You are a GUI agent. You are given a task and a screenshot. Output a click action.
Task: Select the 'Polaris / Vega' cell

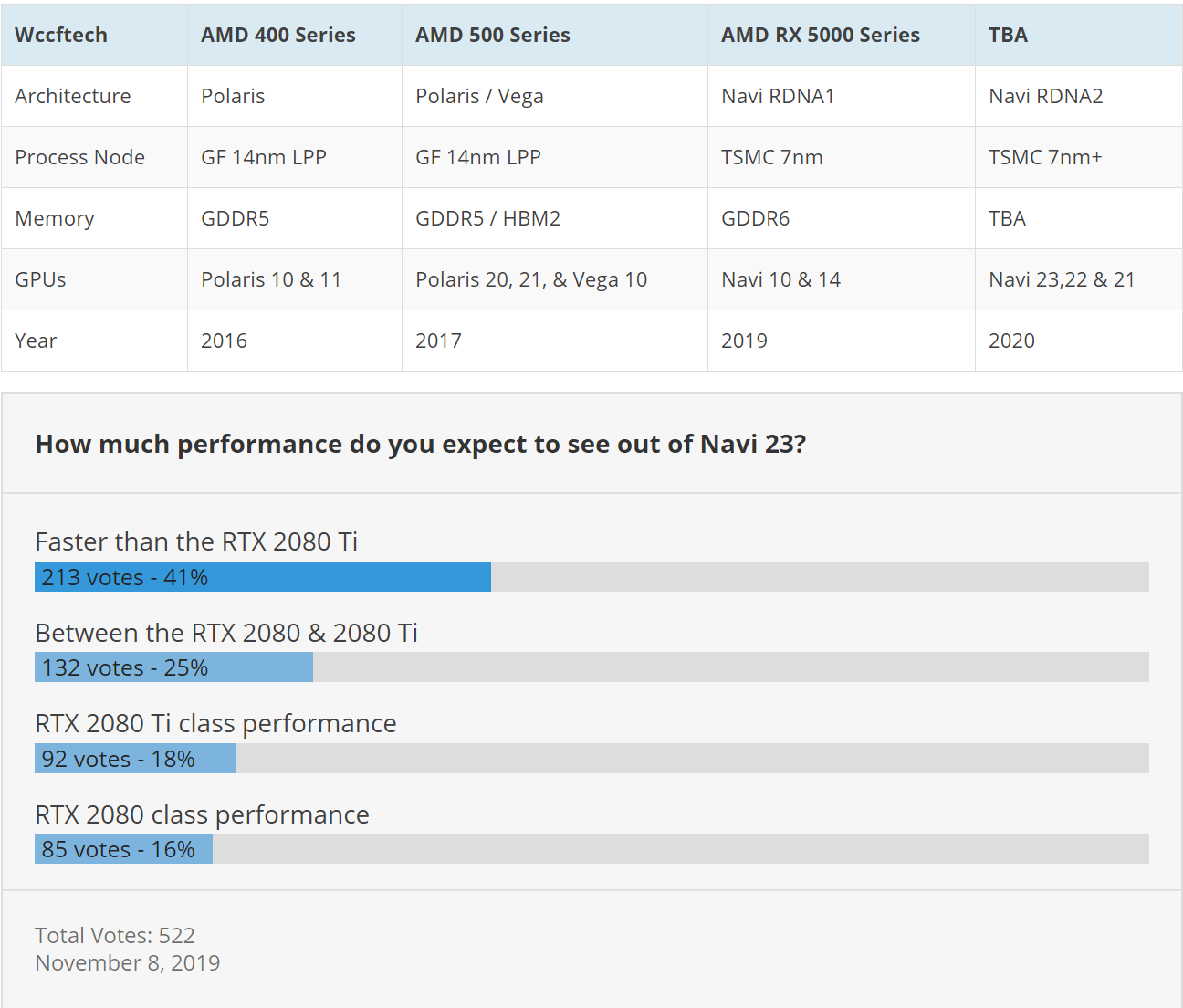(555, 96)
